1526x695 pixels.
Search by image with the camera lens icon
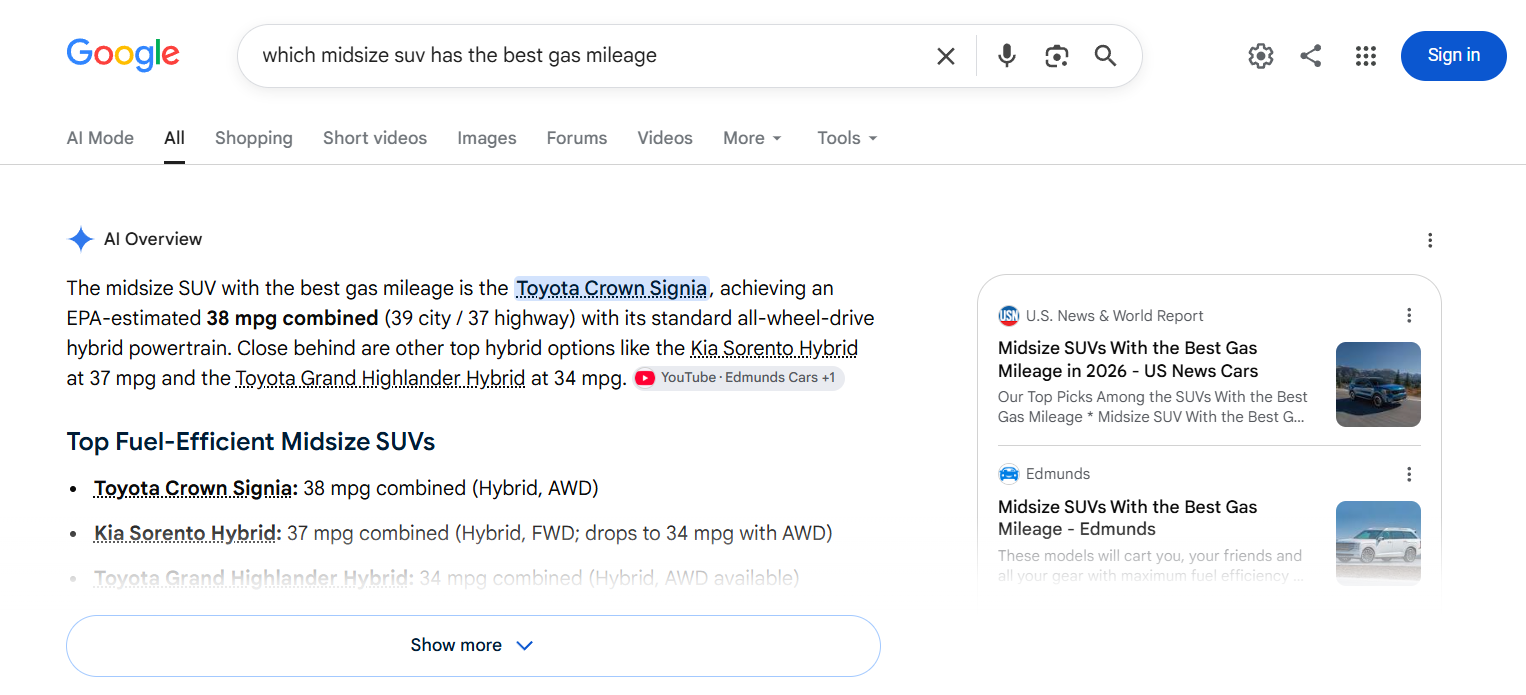tap(1057, 56)
